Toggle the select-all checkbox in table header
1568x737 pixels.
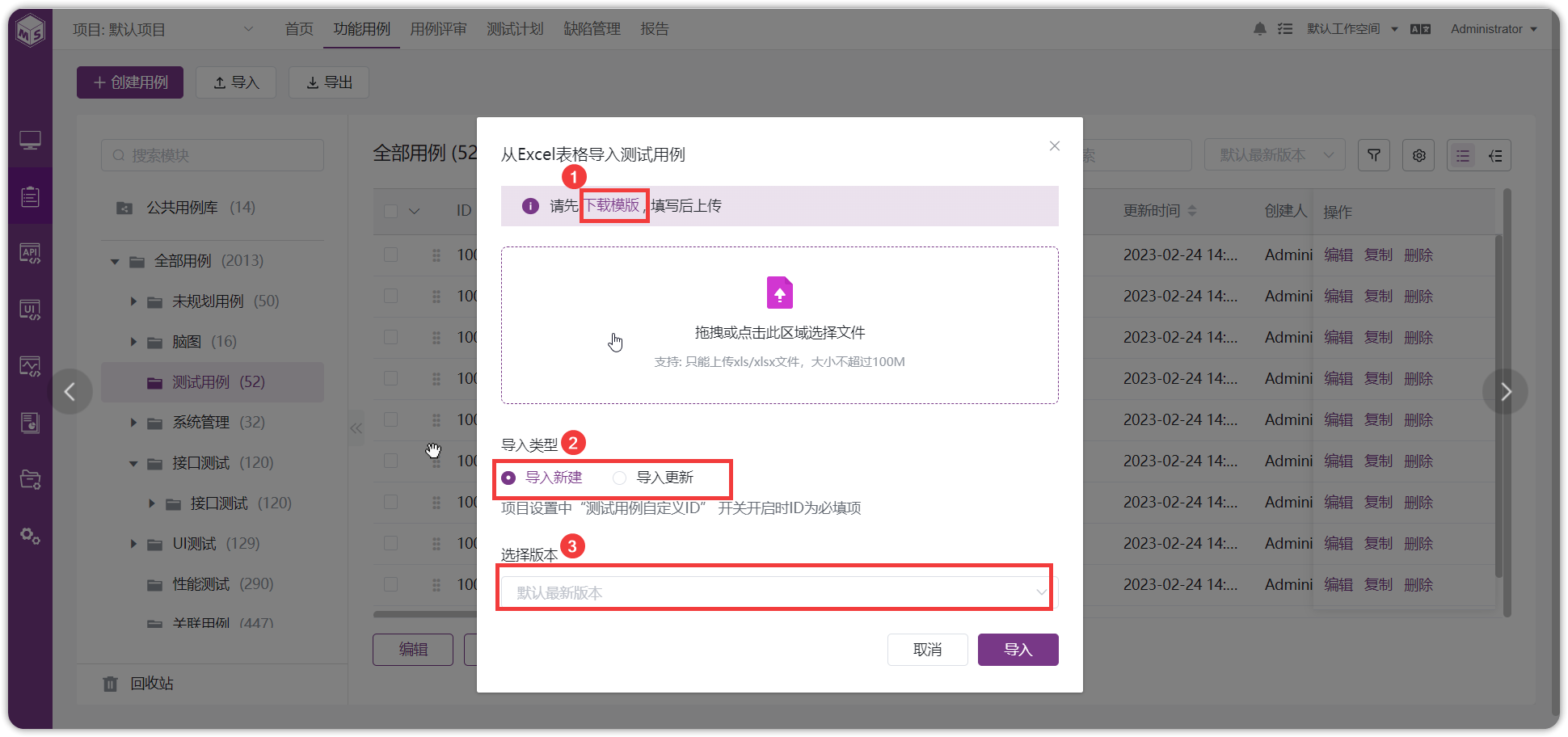coord(391,211)
